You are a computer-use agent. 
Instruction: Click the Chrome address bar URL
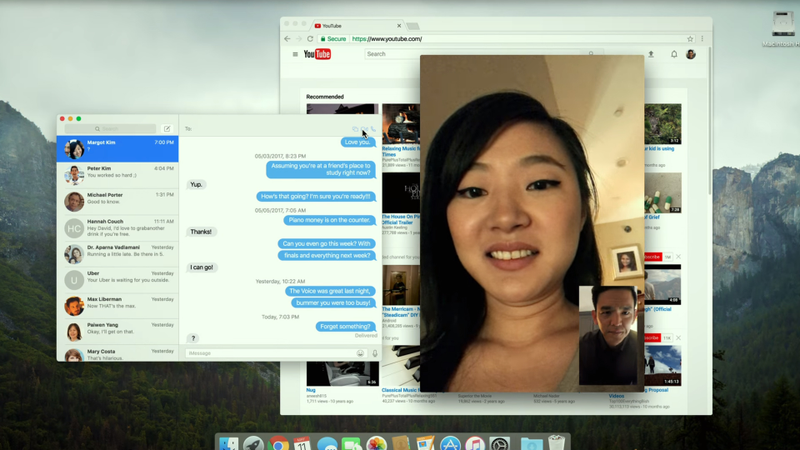pos(387,39)
